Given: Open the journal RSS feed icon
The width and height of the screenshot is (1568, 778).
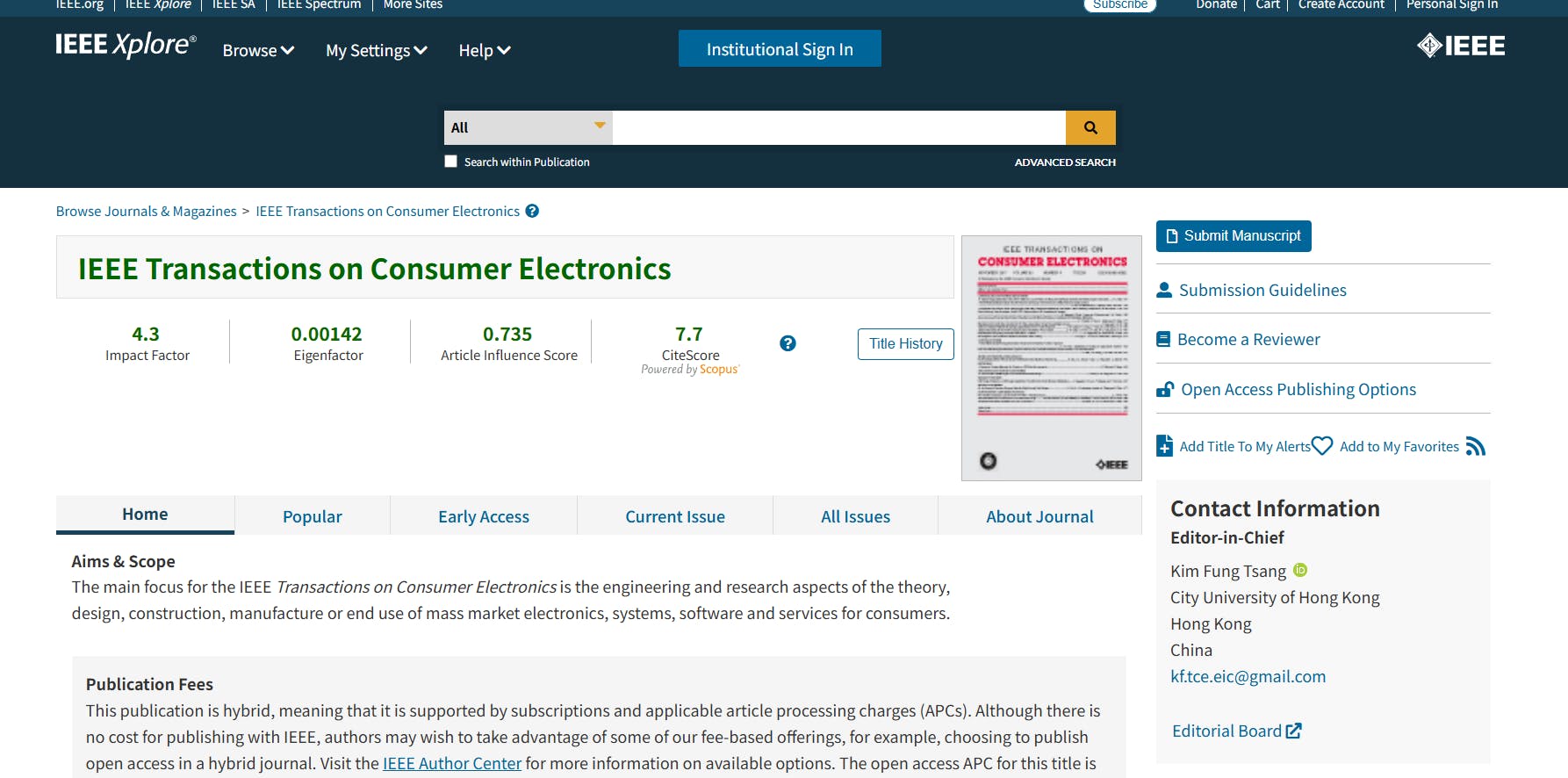Looking at the screenshot, I should click(x=1476, y=447).
